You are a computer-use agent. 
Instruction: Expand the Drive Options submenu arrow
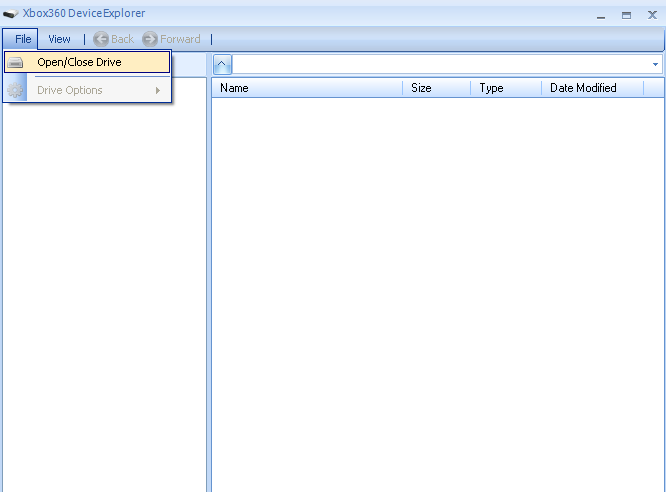click(158, 91)
